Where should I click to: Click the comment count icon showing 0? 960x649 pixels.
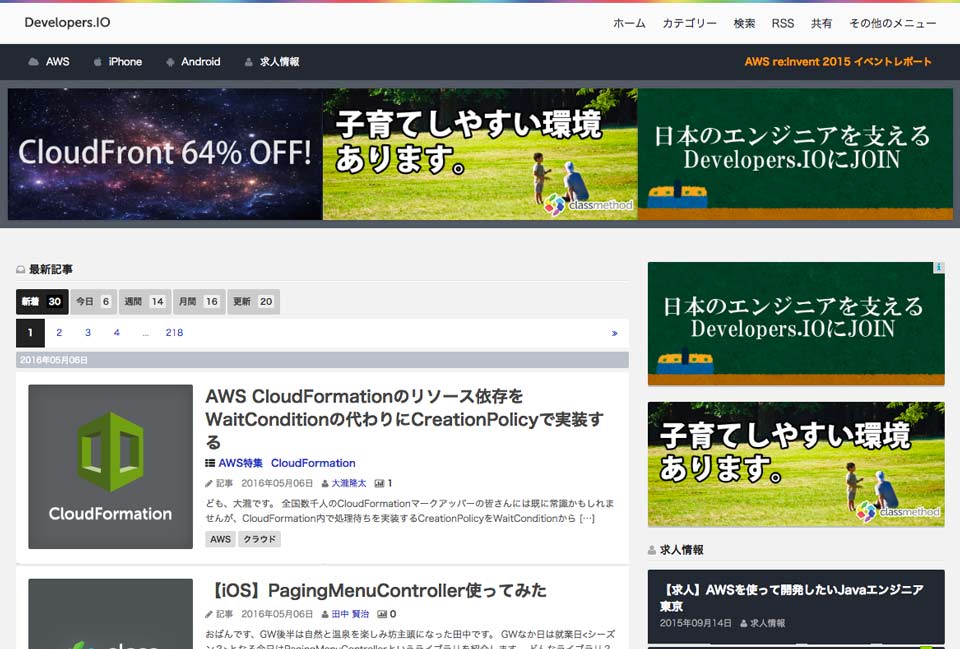point(382,615)
